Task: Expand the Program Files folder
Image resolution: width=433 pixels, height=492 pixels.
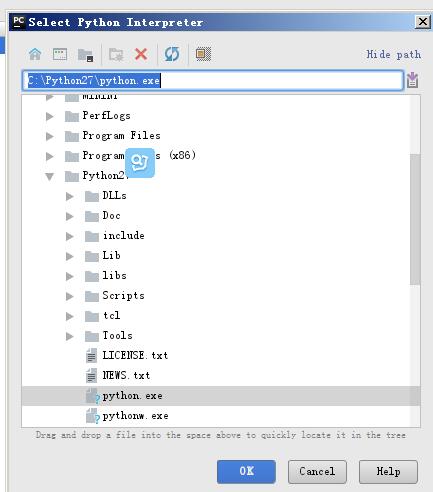Action: click(x=50, y=136)
